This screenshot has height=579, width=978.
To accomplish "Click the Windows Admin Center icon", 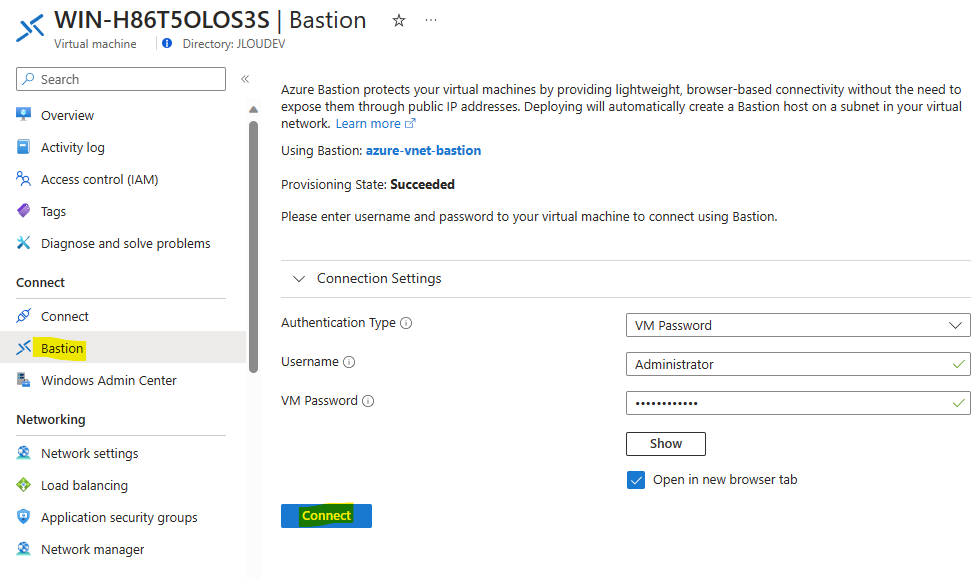I will (x=23, y=380).
